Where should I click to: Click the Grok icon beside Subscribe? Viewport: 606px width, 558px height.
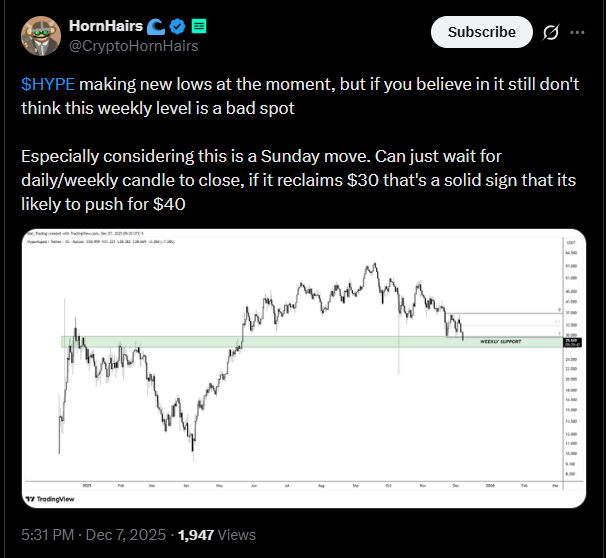(x=549, y=33)
